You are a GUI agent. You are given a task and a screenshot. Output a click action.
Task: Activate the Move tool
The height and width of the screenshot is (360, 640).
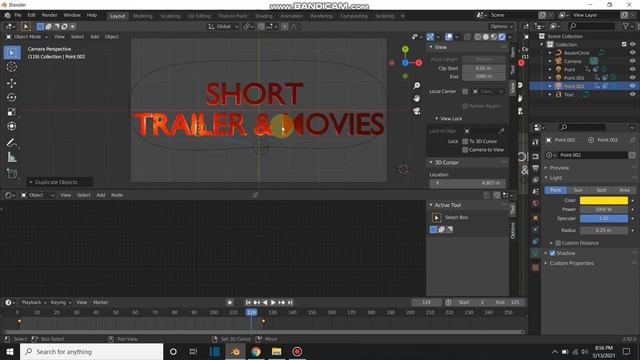point(12,83)
